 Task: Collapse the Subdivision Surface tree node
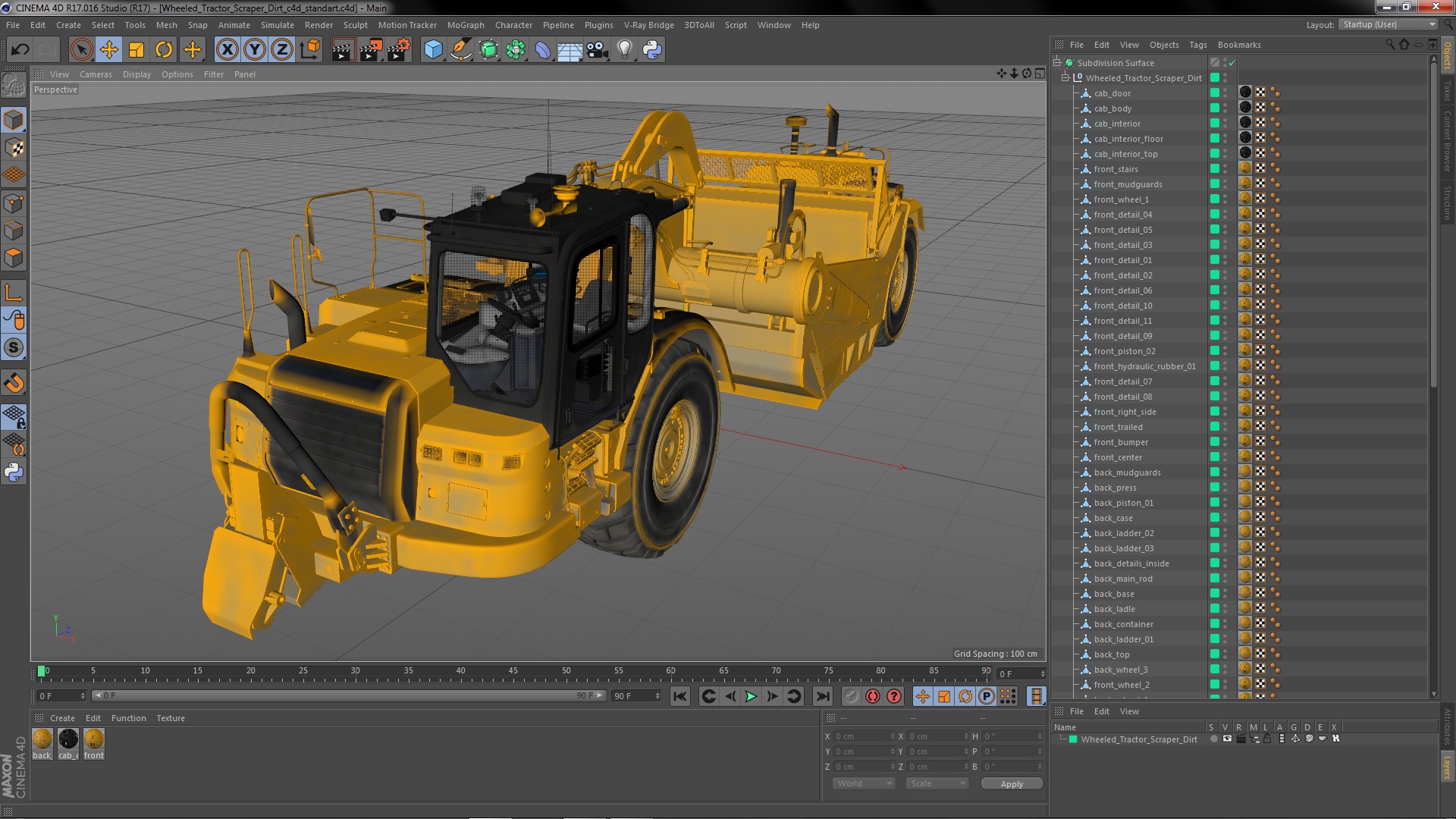1056,63
